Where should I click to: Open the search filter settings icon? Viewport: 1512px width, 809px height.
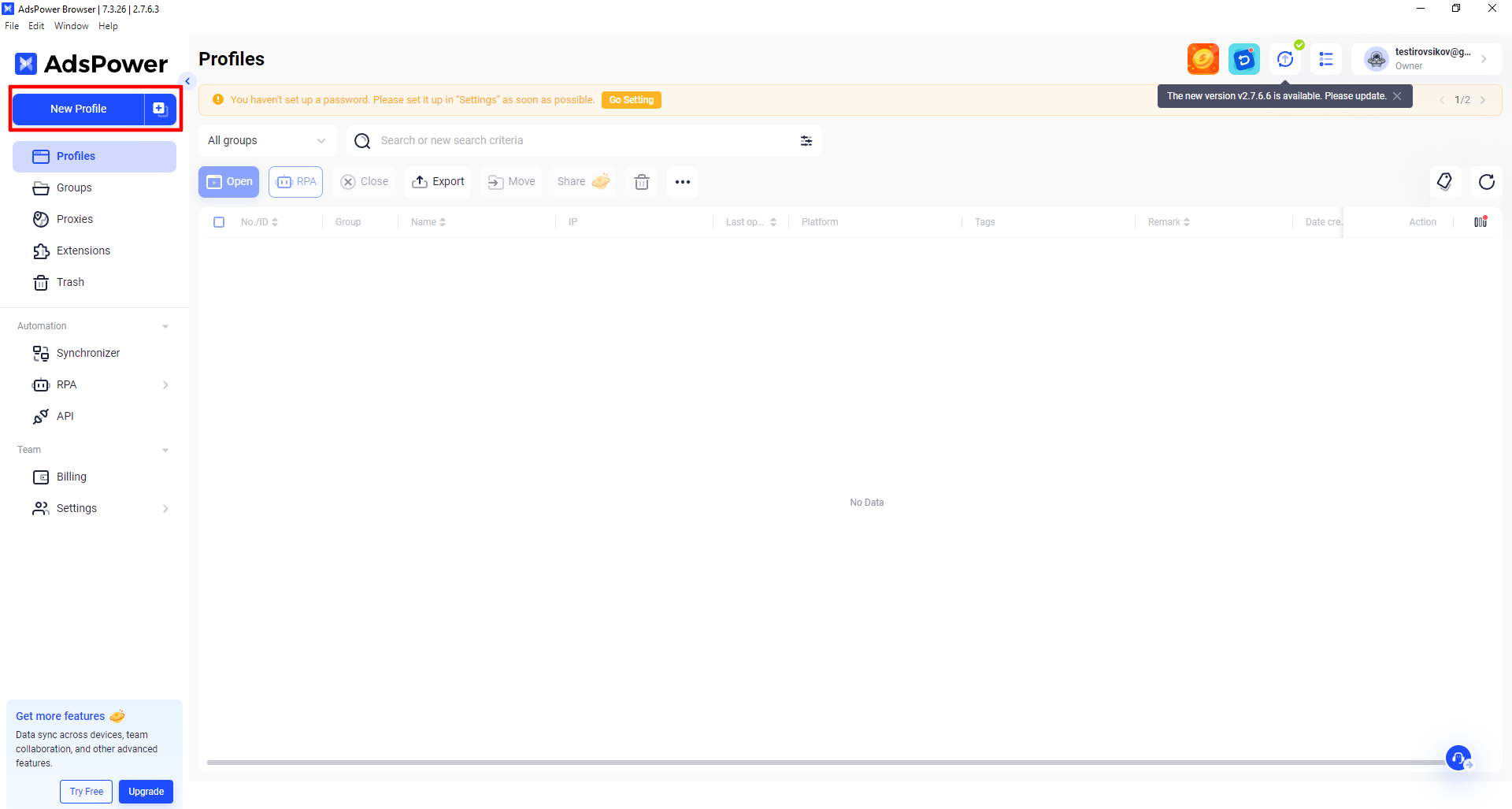click(x=806, y=141)
